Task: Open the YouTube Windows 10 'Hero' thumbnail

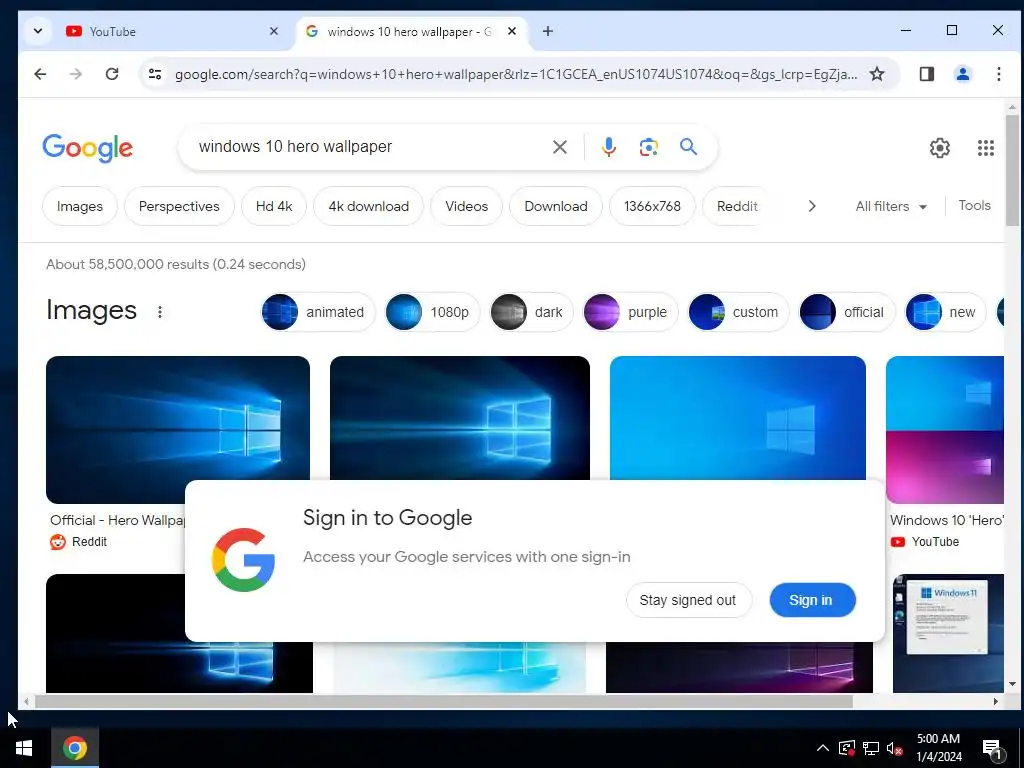Action: coord(944,430)
